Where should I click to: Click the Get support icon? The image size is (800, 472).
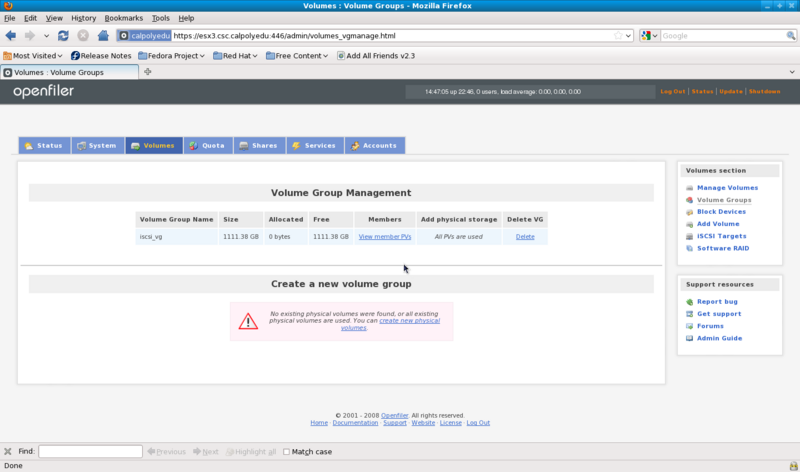tap(689, 314)
